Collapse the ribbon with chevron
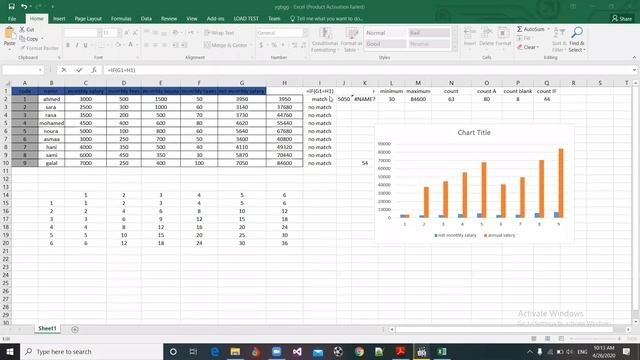The height and width of the screenshot is (360, 640). click(634, 58)
